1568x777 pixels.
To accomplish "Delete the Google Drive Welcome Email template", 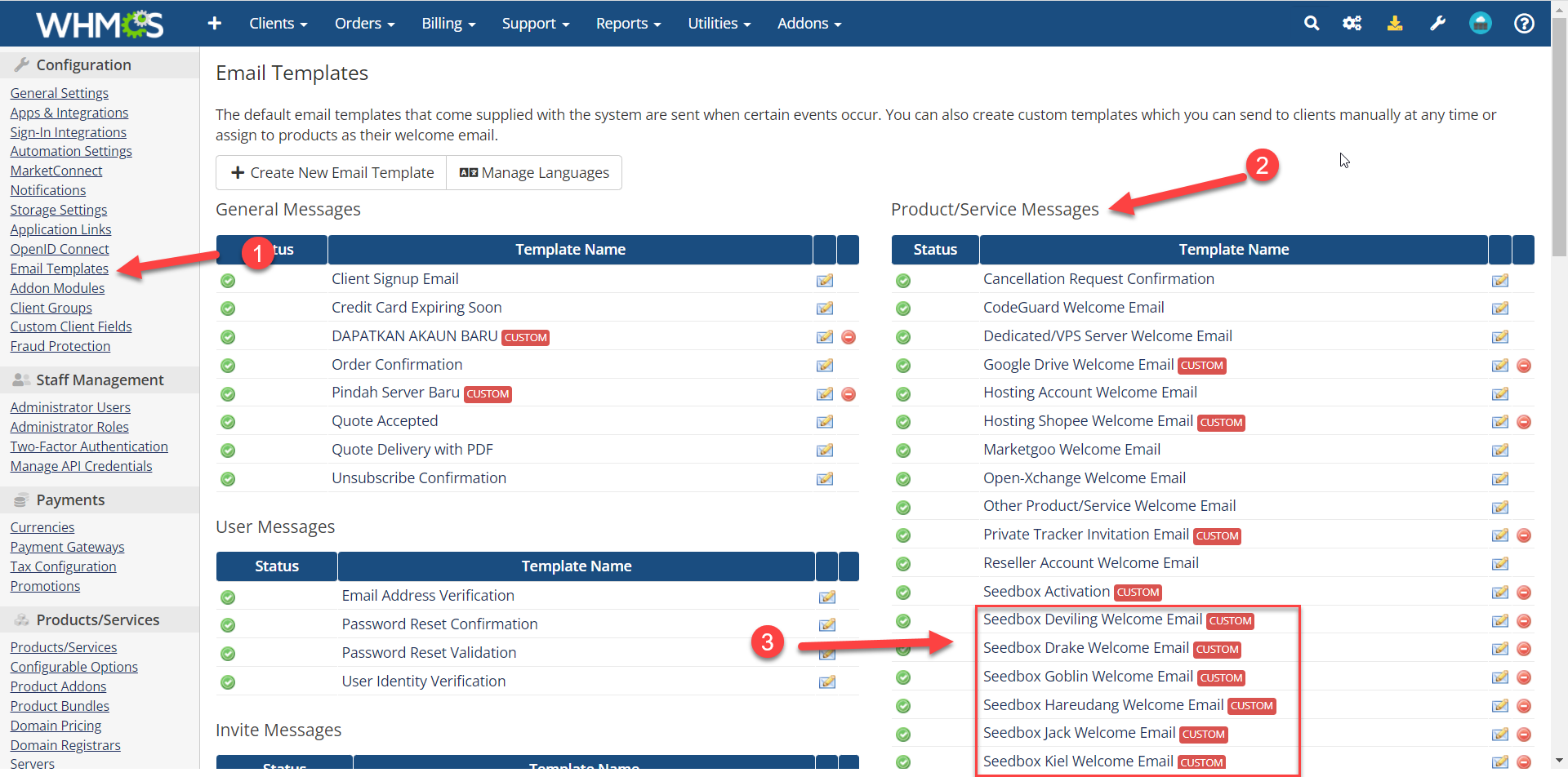I will [x=1524, y=366].
